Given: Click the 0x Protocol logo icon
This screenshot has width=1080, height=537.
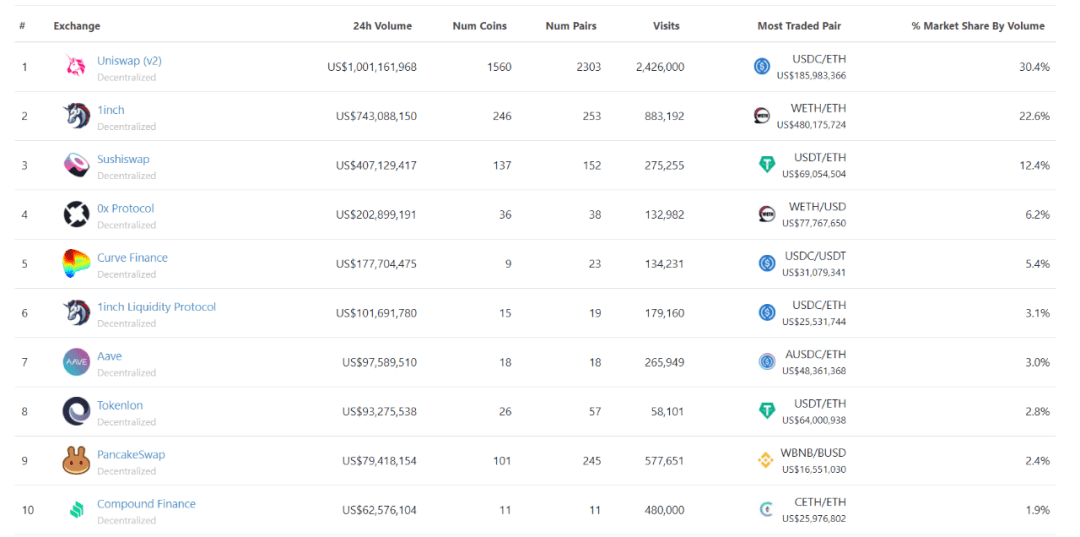Looking at the screenshot, I should [76, 214].
